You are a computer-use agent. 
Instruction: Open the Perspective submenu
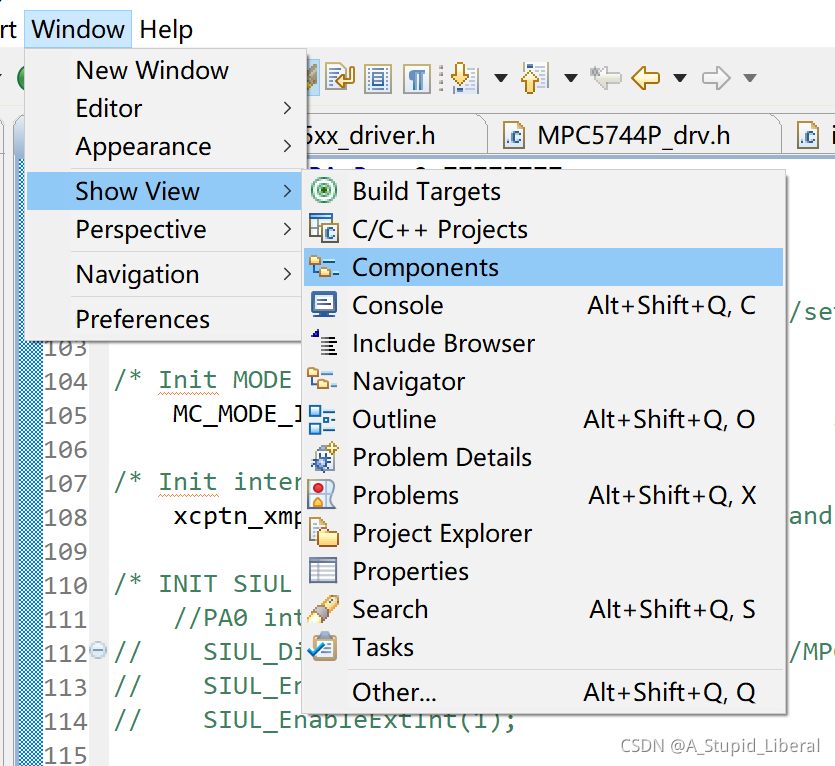pyautogui.click(x=165, y=230)
